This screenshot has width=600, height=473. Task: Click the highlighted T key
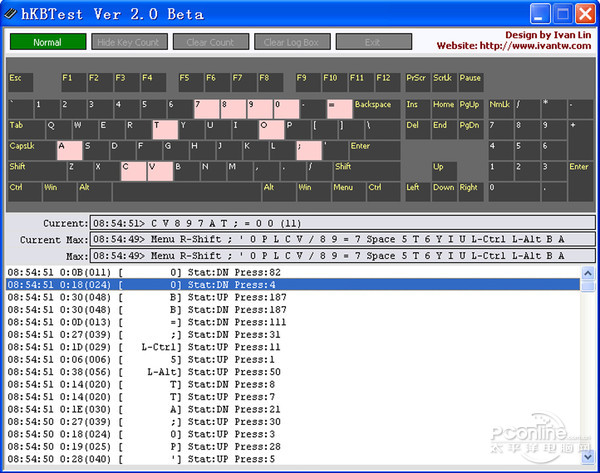pyautogui.click(x=164, y=129)
